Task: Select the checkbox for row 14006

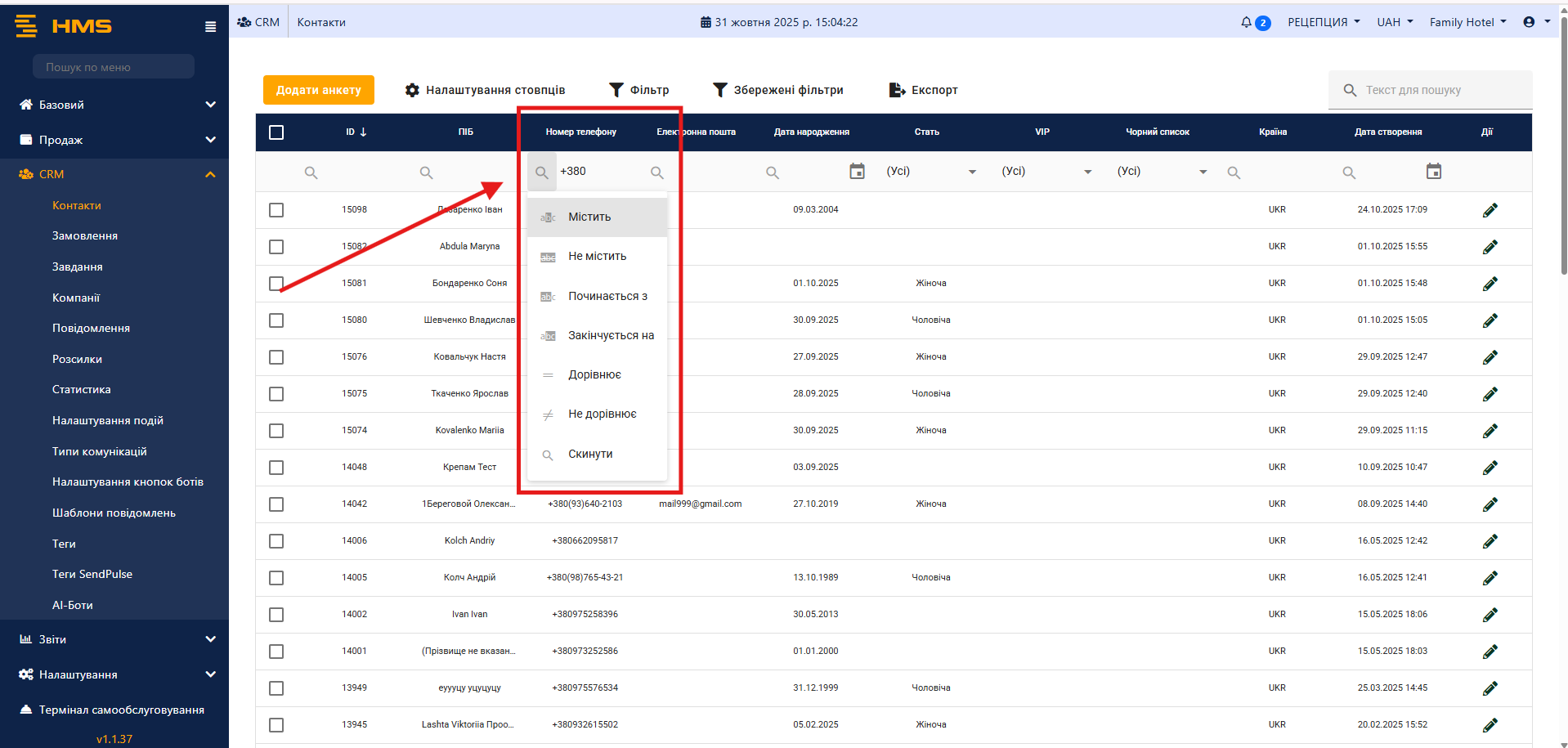Action: coord(276,541)
